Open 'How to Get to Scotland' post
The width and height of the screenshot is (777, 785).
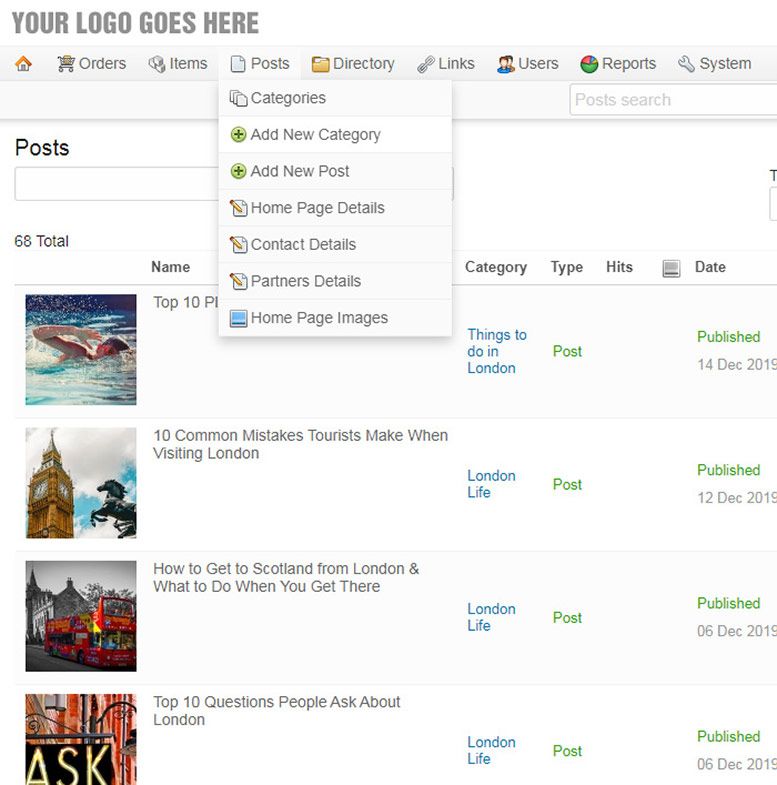tap(286, 577)
